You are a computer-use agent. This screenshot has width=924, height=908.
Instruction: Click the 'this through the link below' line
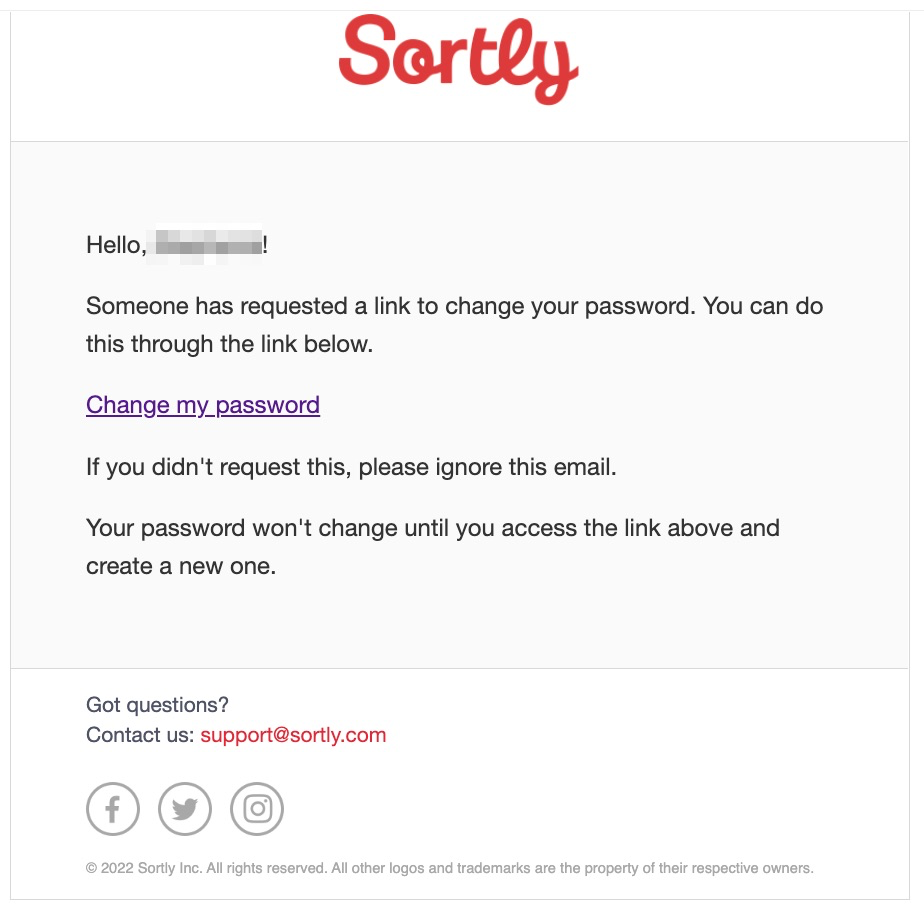pyautogui.click(x=229, y=344)
